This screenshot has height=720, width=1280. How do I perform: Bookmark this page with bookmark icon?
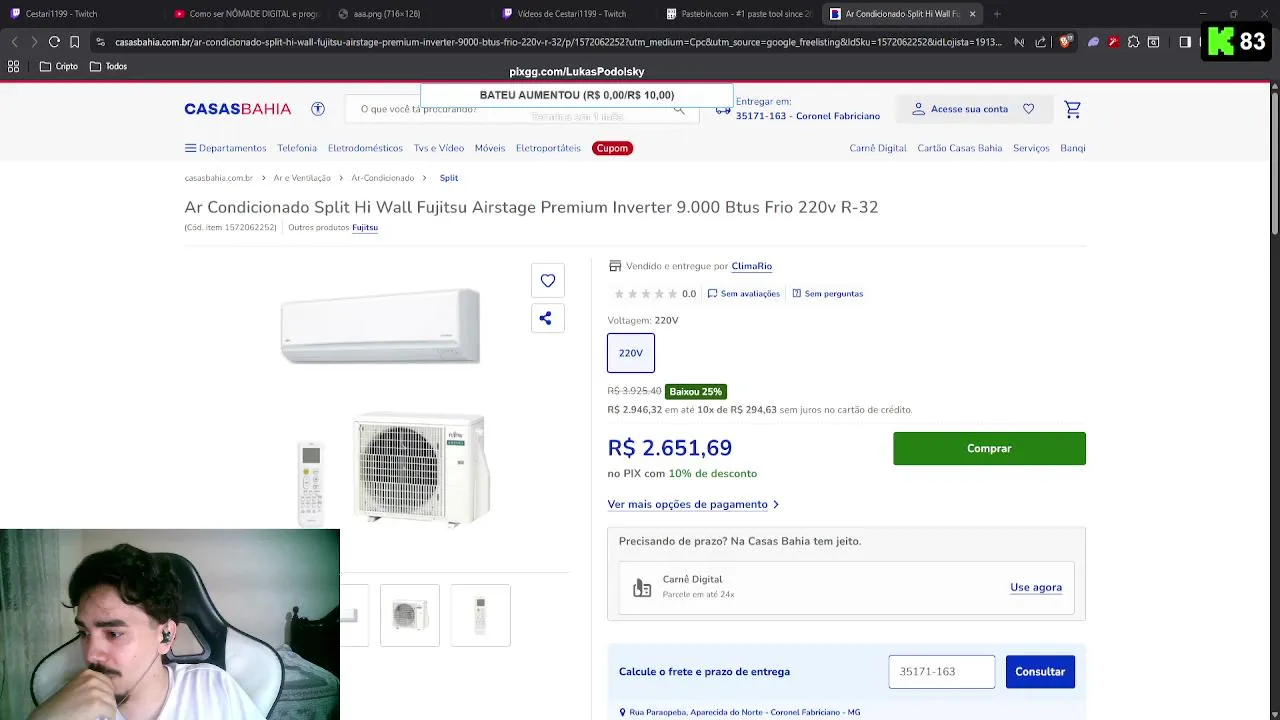(75, 42)
